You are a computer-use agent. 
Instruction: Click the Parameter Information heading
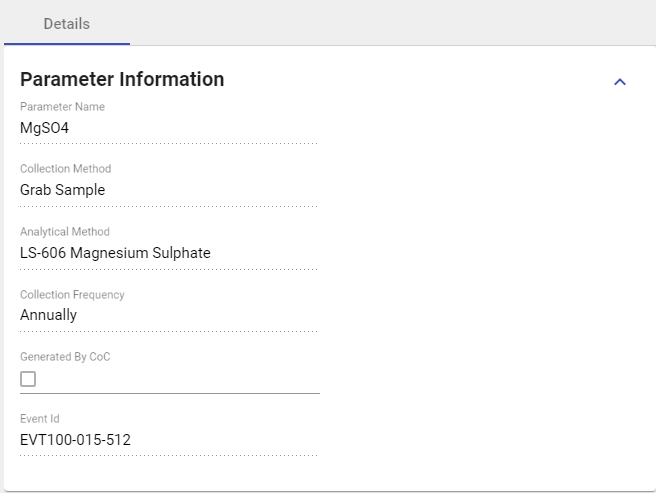coord(122,79)
